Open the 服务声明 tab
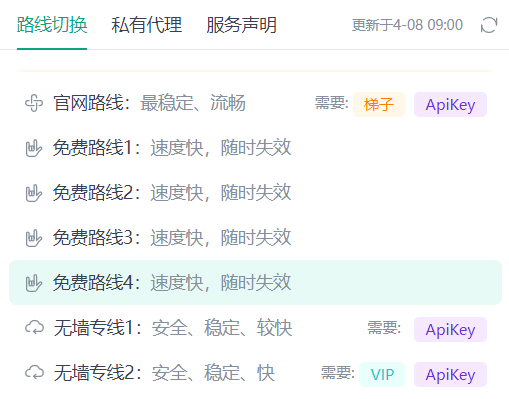The image size is (509, 399). coord(242,25)
